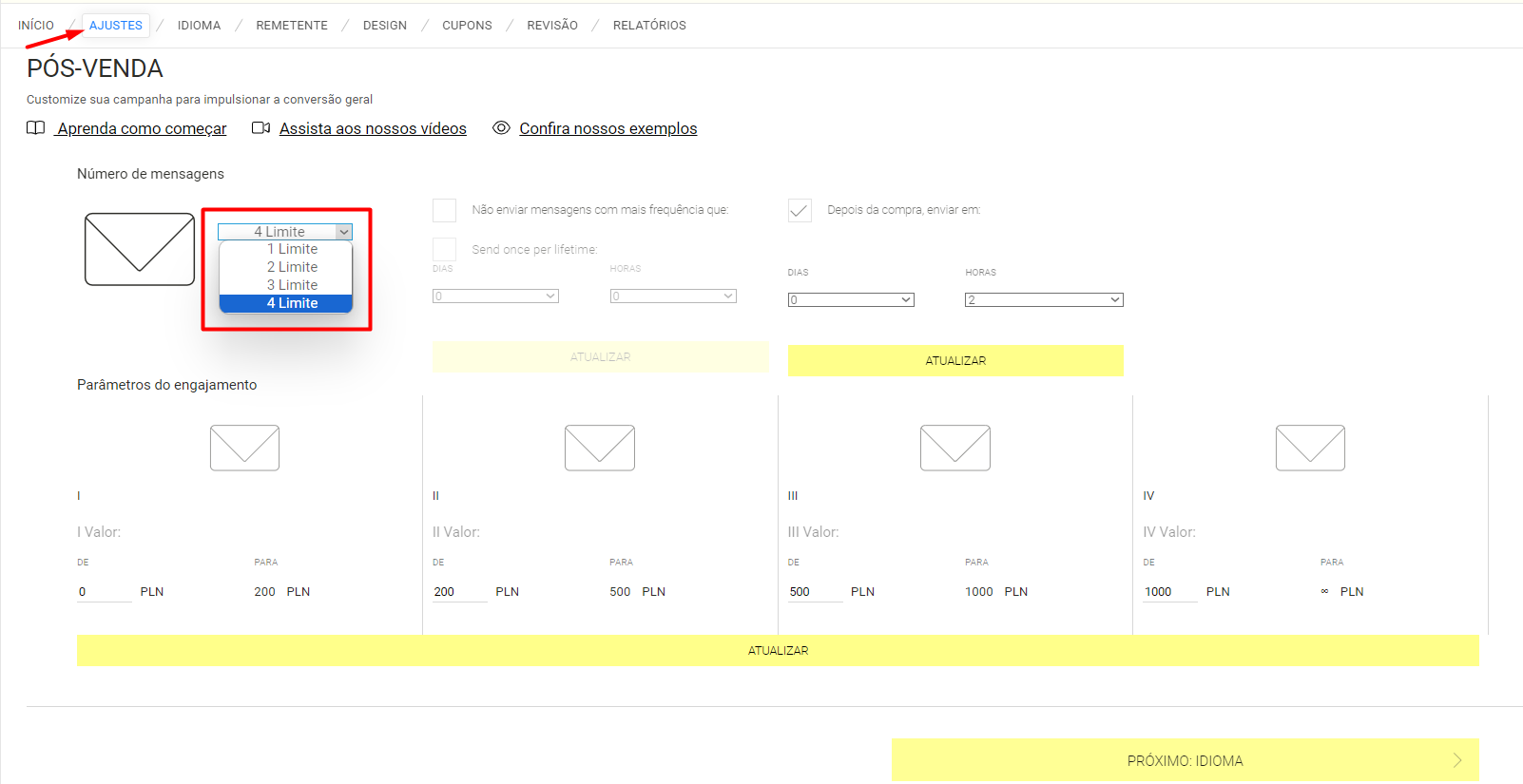Click the PRÓXIMO: IDIOMA button
Image resolution: width=1523 pixels, height=784 pixels.
tap(1186, 760)
